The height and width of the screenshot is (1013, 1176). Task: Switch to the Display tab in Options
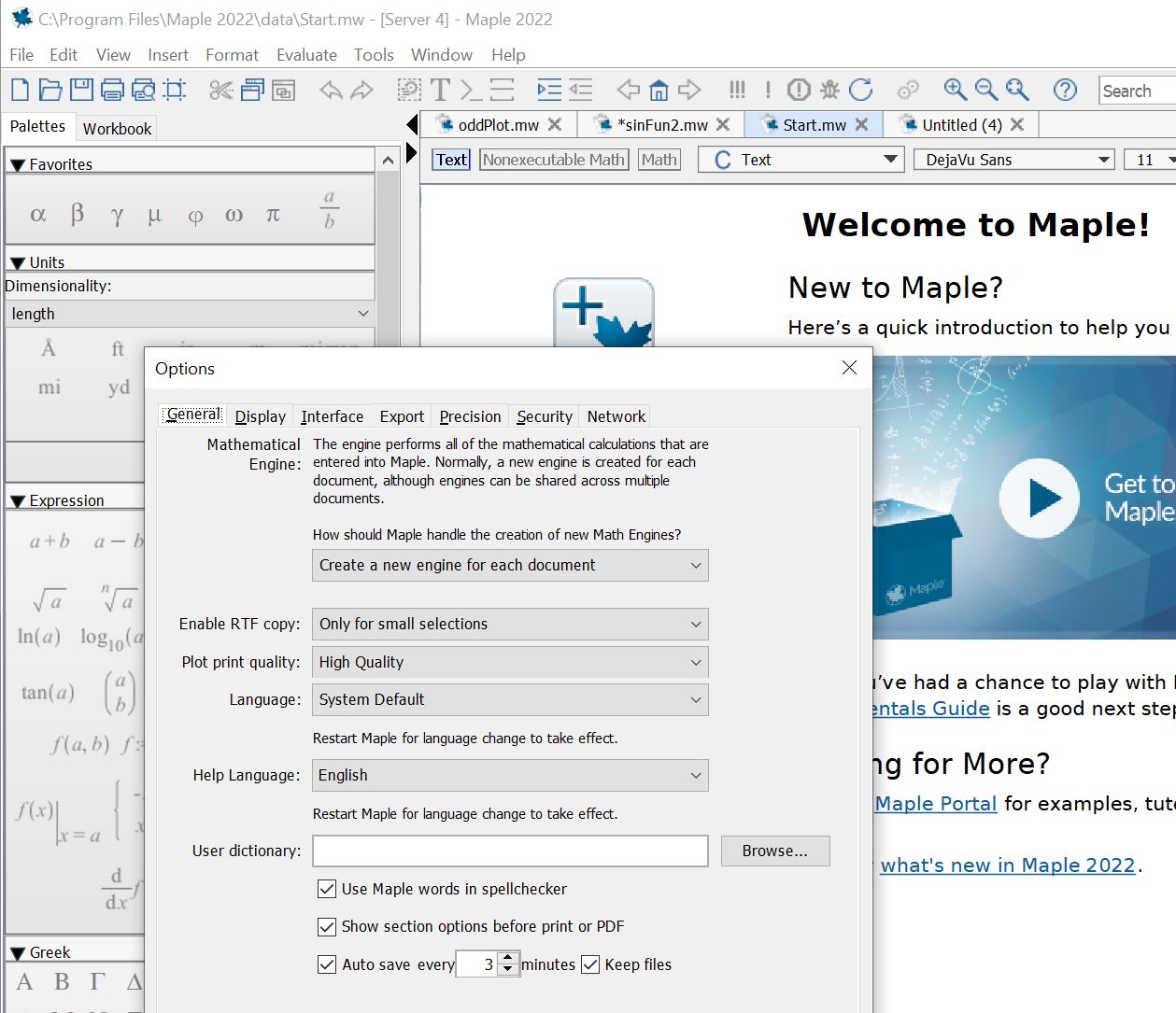[261, 416]
